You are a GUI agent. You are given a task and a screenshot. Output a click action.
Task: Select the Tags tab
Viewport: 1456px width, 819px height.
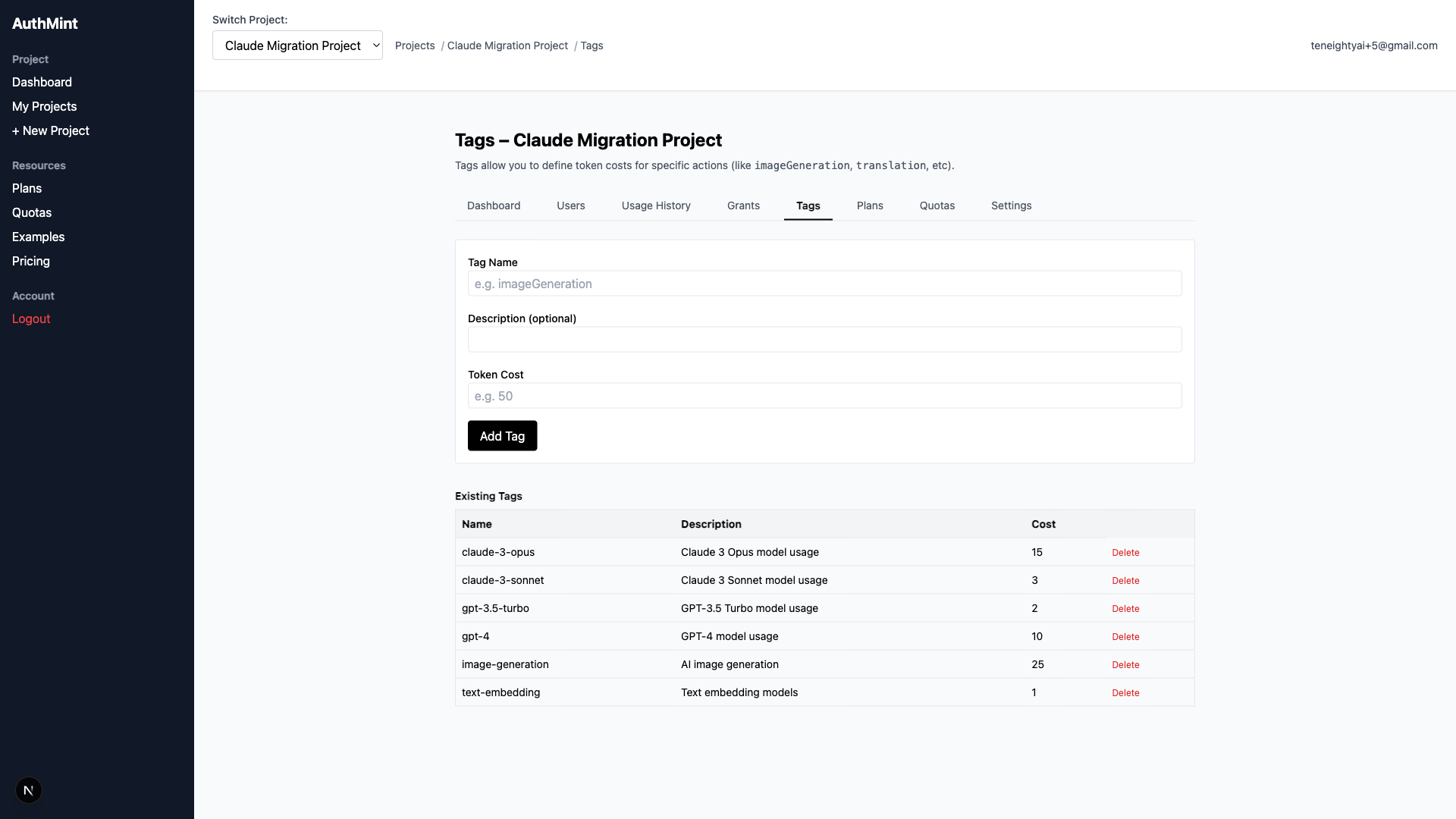click(808, 206)
